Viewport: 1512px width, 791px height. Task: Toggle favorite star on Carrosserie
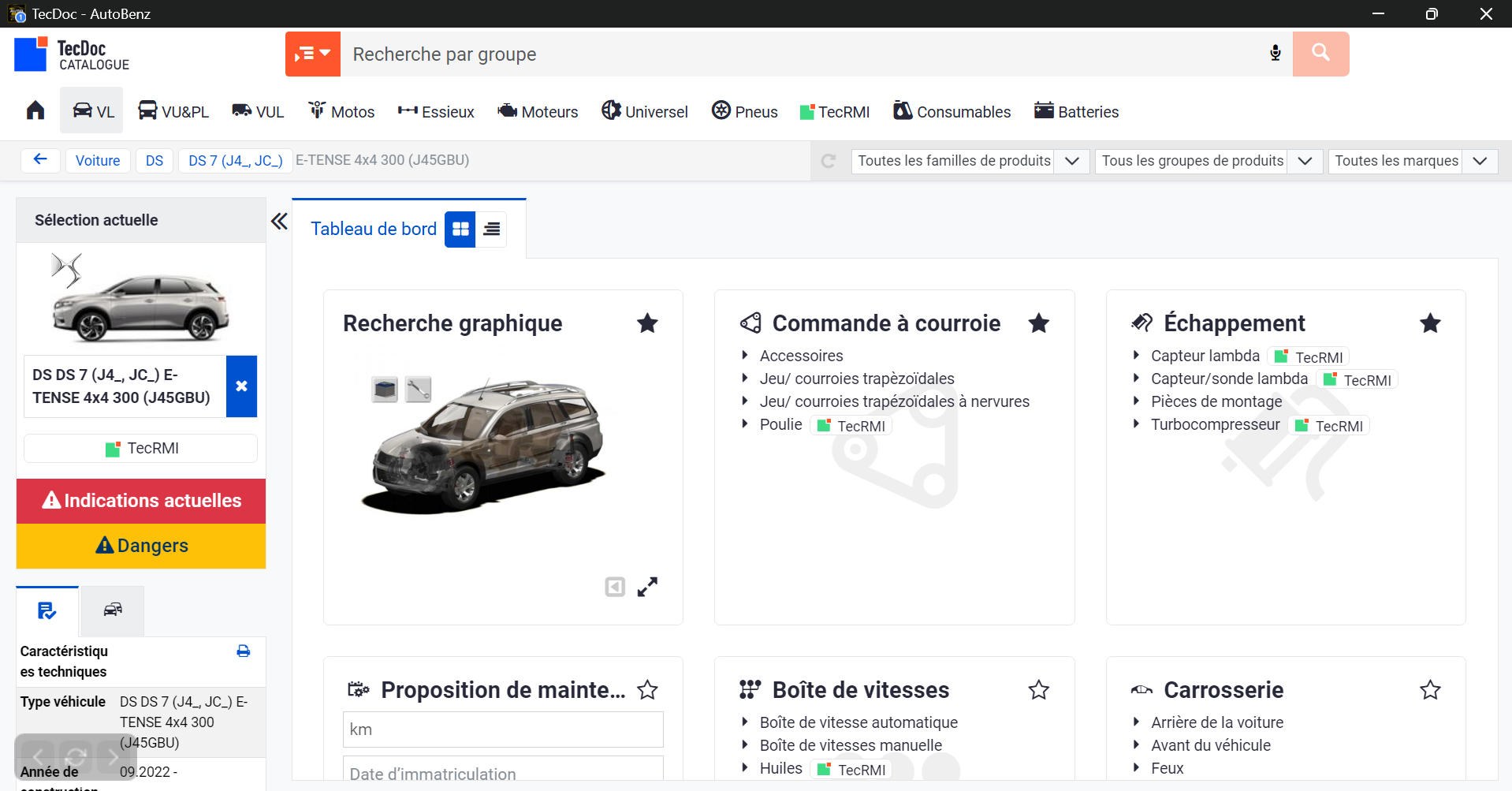(x=1430, y=690)
